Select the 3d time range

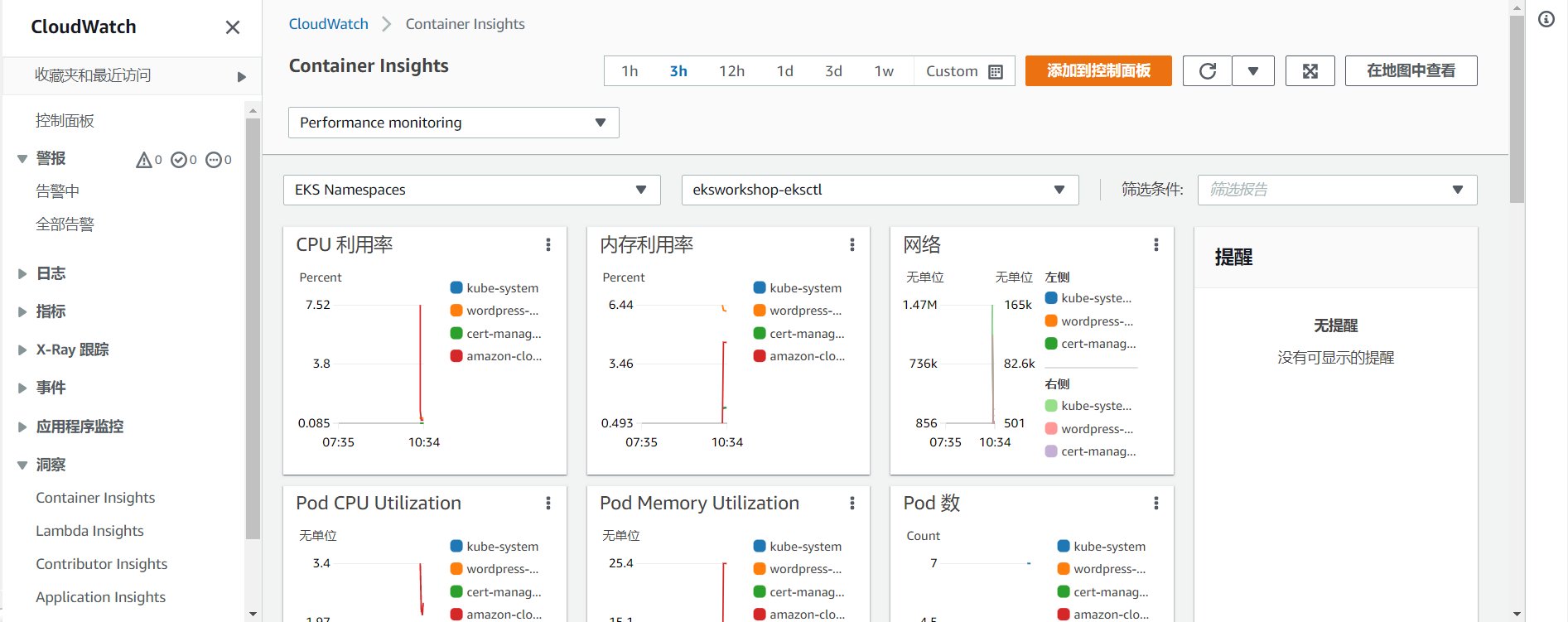(x=834, y=71)
